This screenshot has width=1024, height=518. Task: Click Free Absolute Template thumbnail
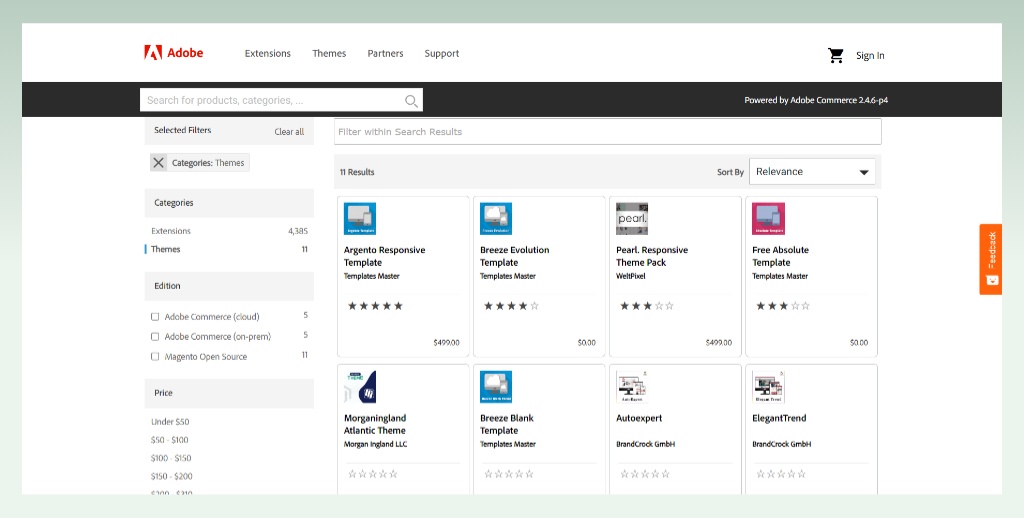click(x=768, y=219)
